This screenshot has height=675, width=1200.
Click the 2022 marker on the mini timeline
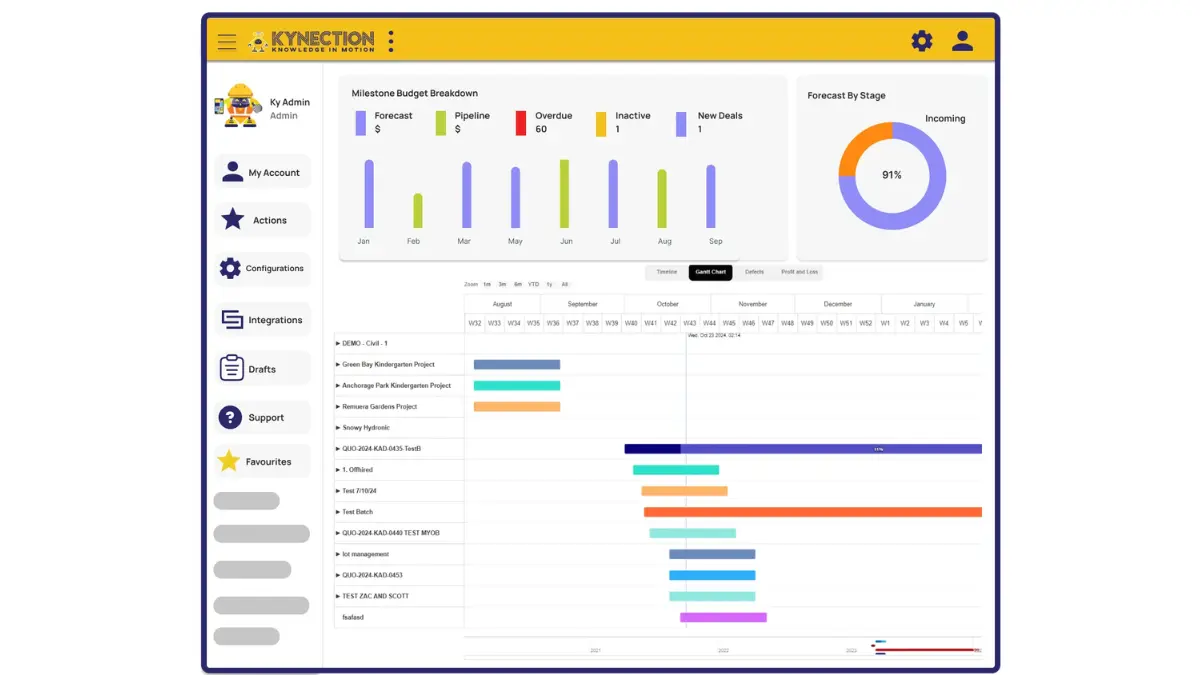tap(722, 648)
